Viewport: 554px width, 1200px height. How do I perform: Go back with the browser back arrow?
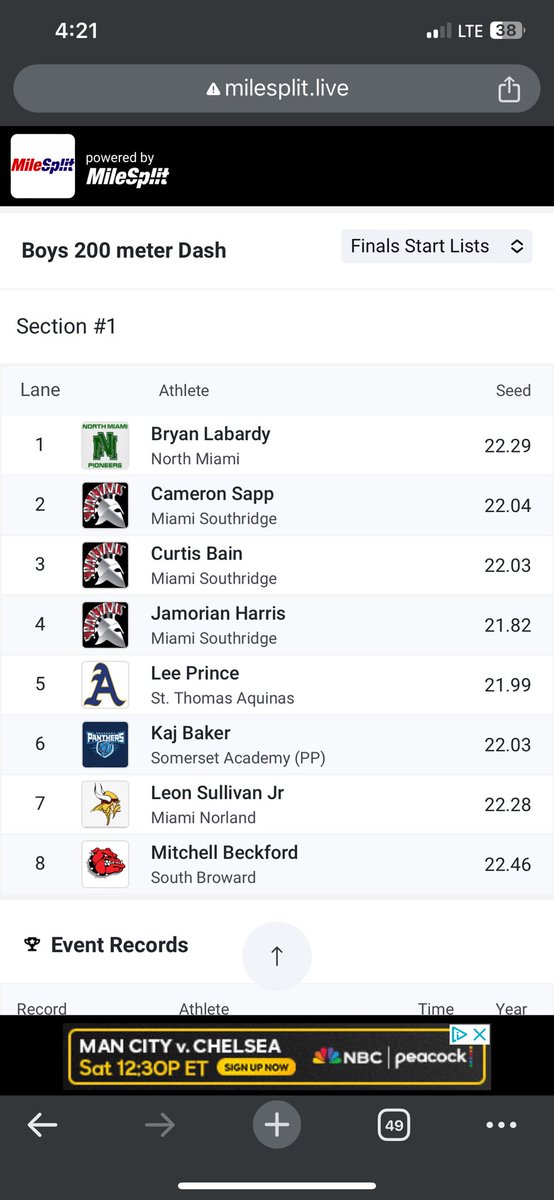pos(42,1125)
